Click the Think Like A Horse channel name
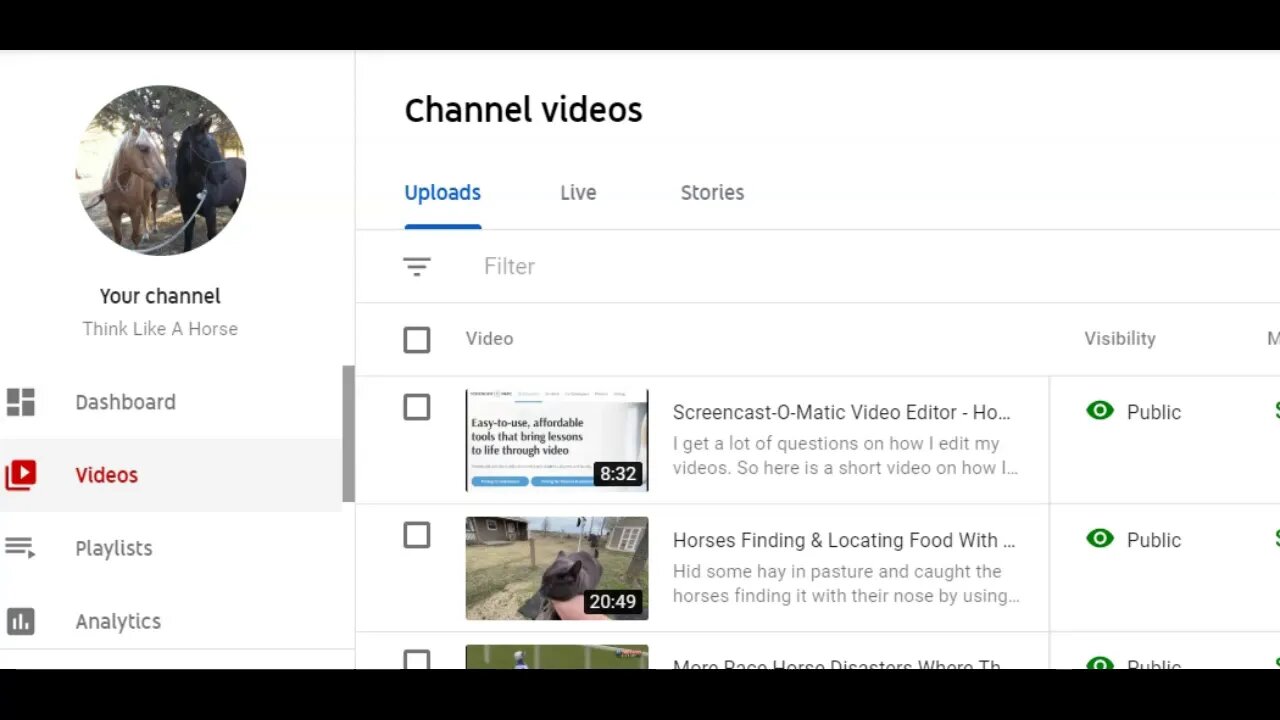The width and height of the screenshot is (1280, 720). click(160, 329)
